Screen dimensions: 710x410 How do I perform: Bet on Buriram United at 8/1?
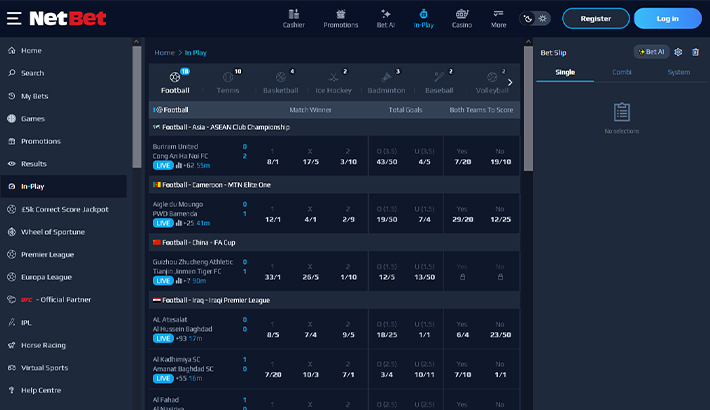tap(273, 156)
